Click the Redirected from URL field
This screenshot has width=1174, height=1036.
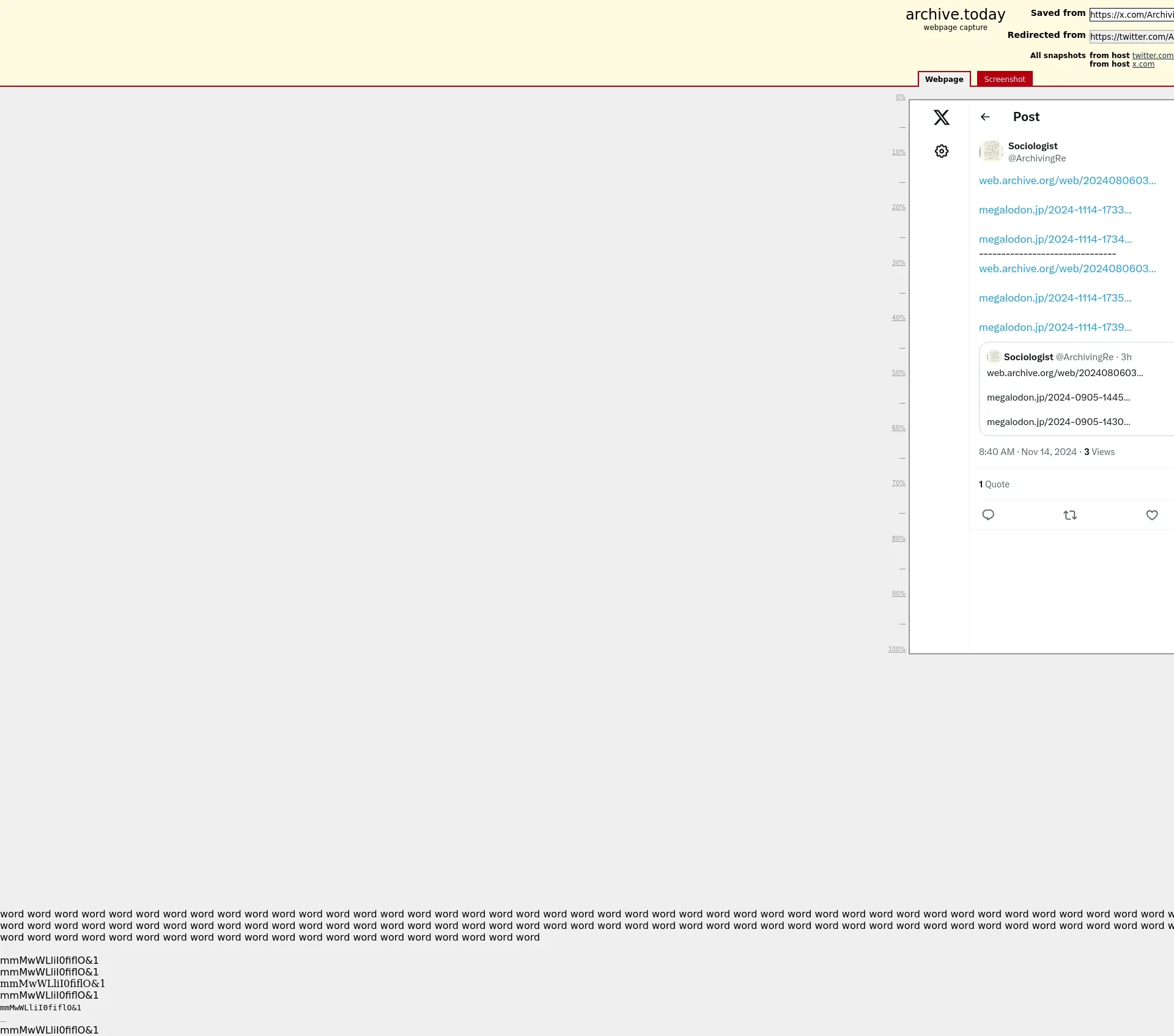[x=1131, y=37]
